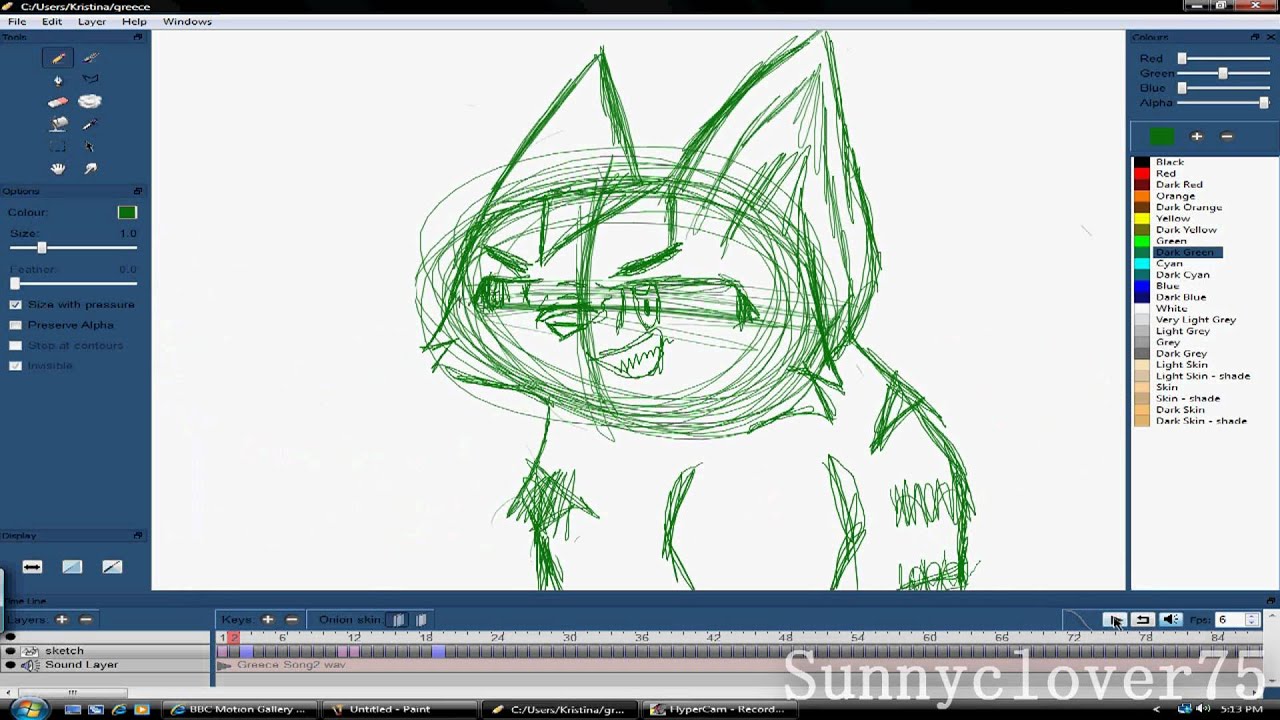The width and height of the screenshot is (1280, 720).
Task: Click the horizontal flip display button
Action: [x=32, y=567]
